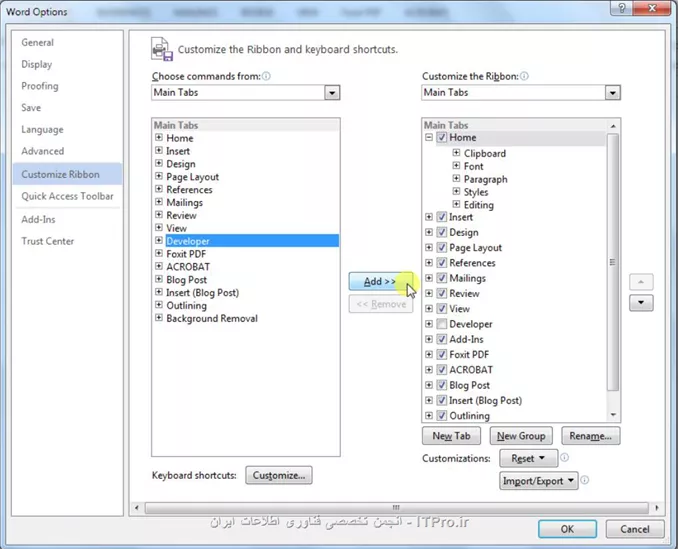Viewport: 678px width, 549px height.
Task: Open the Choose commands from dropdown
Action: point(332,93)
